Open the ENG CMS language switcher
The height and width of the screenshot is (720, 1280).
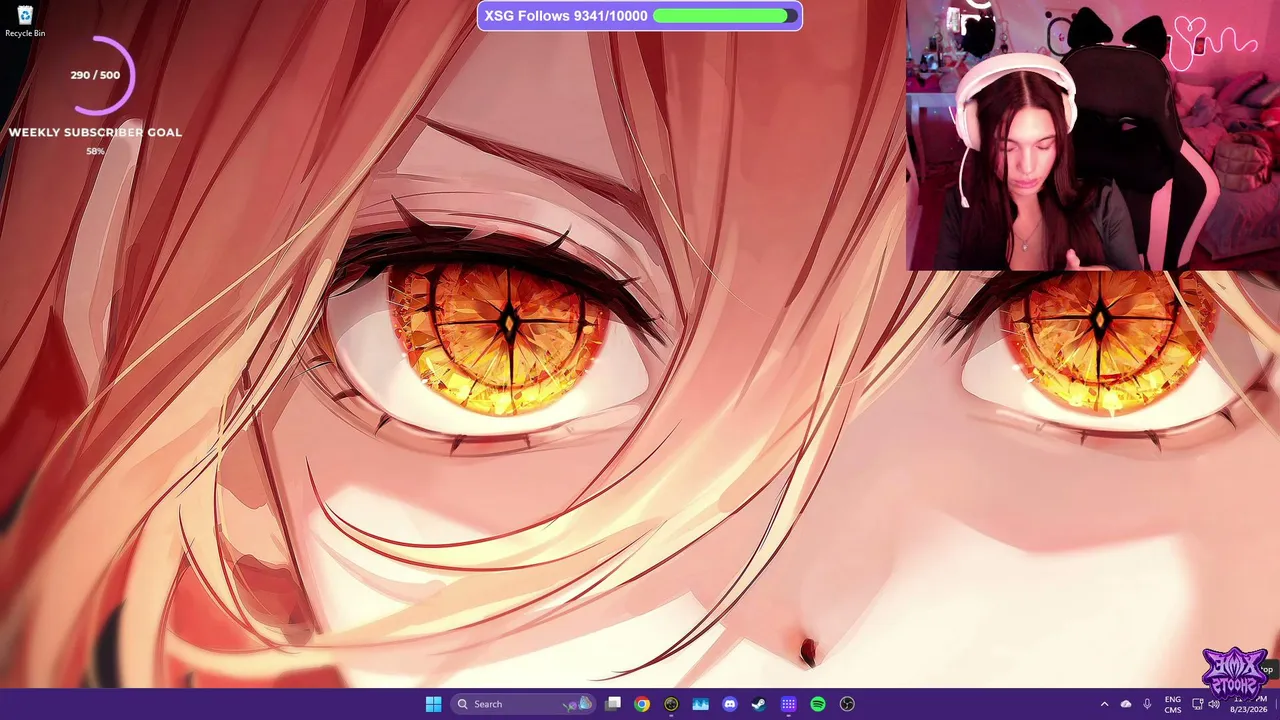[x=1173, y=704]
